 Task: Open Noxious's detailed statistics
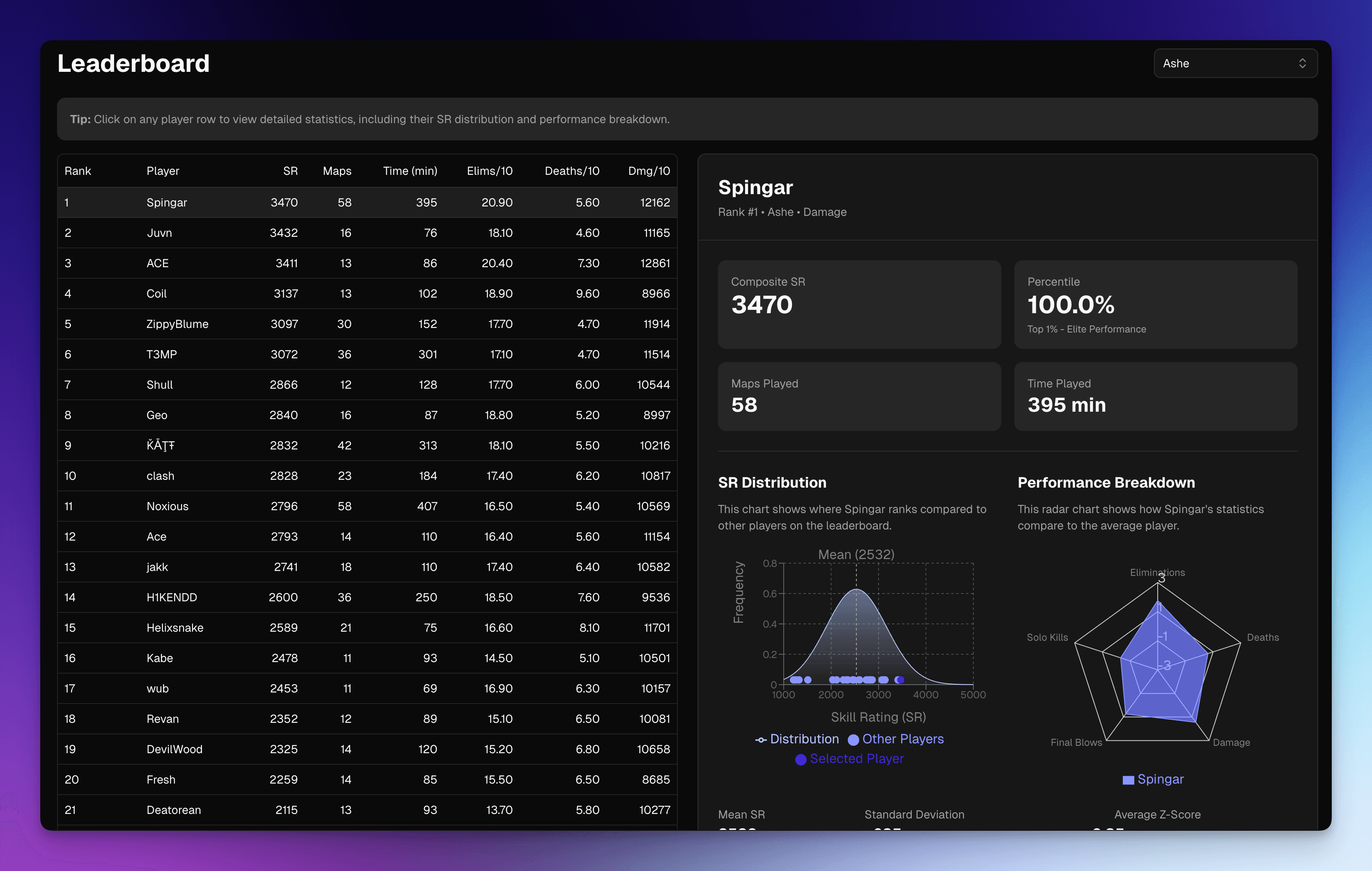coord(367,506)
